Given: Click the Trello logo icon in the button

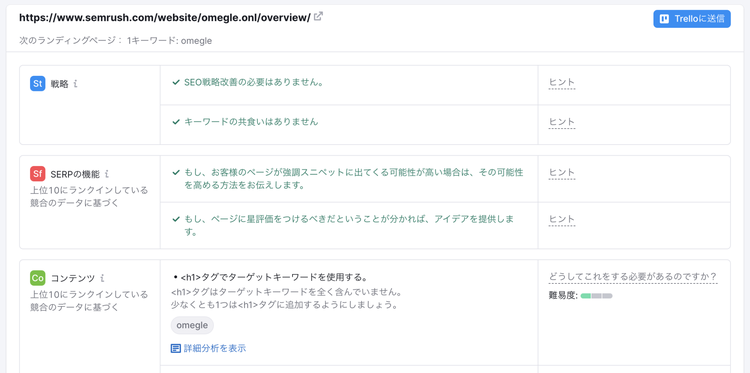Looking at the screenshot, I should [x=664, y=19].
